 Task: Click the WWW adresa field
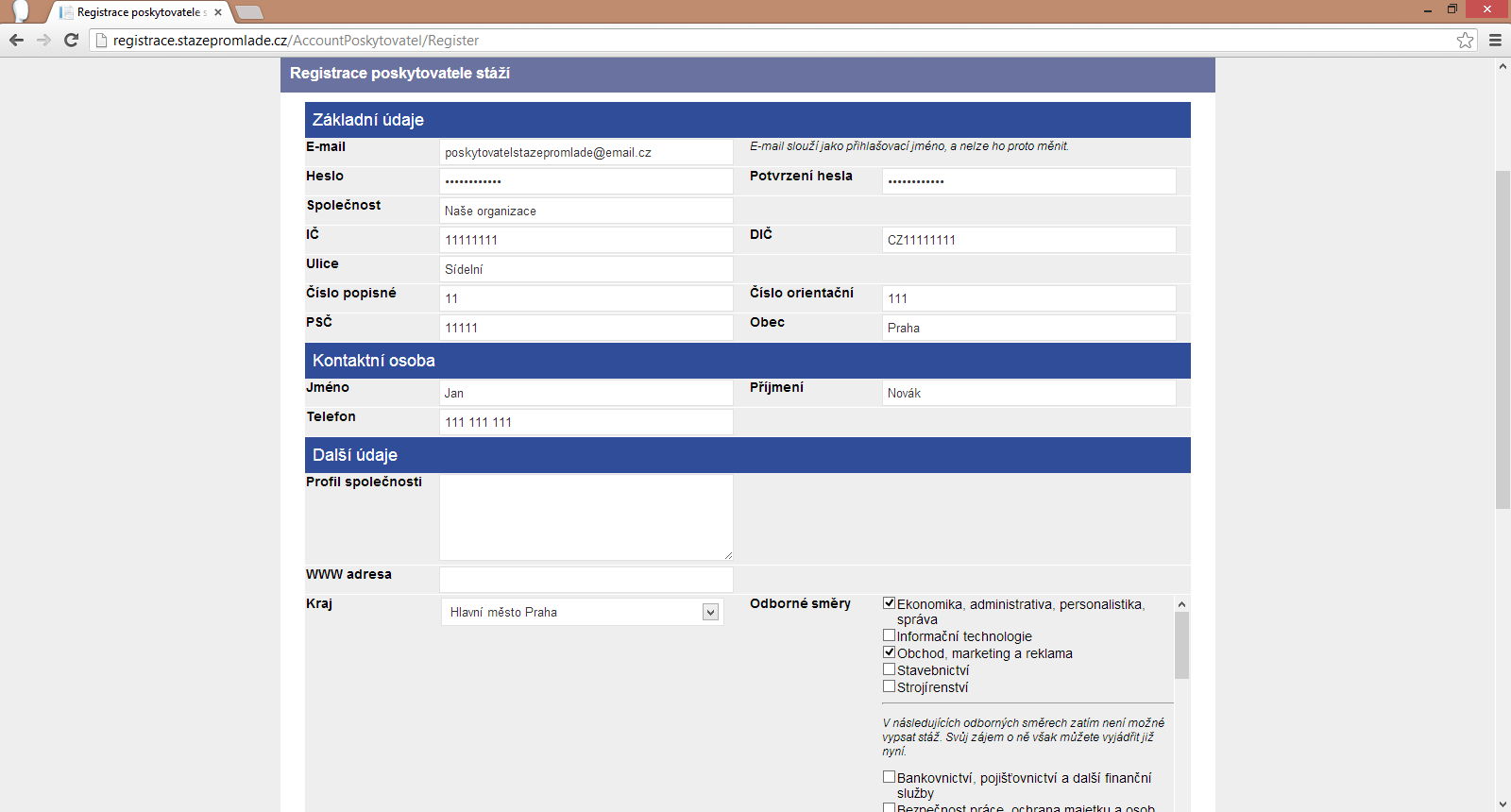point(586,580)
